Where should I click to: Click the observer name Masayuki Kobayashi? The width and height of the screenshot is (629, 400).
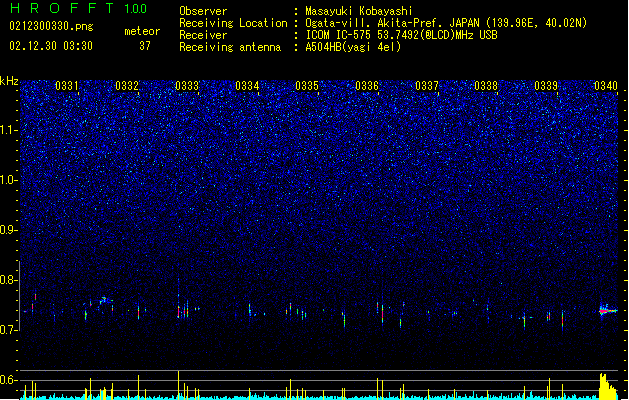point(359,11)
